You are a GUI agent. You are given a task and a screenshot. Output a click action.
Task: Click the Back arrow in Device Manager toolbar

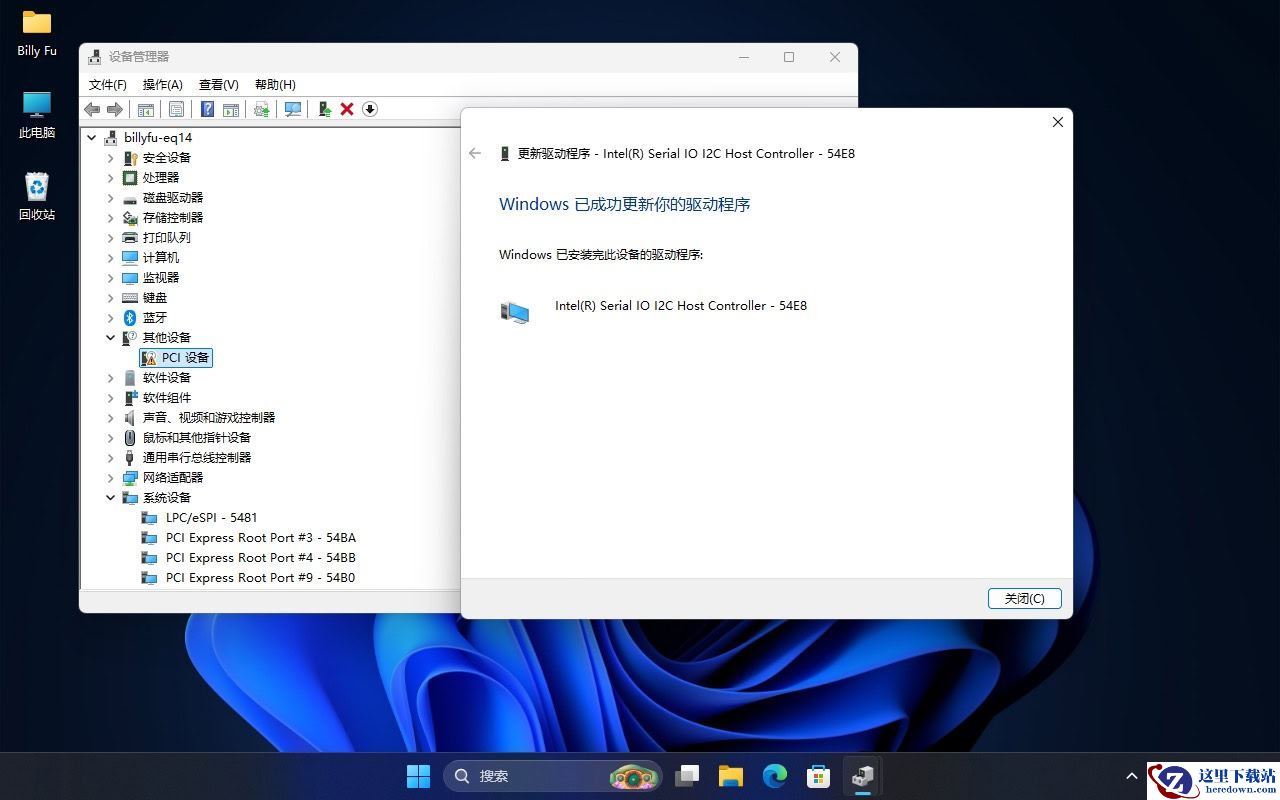(92, 109)
